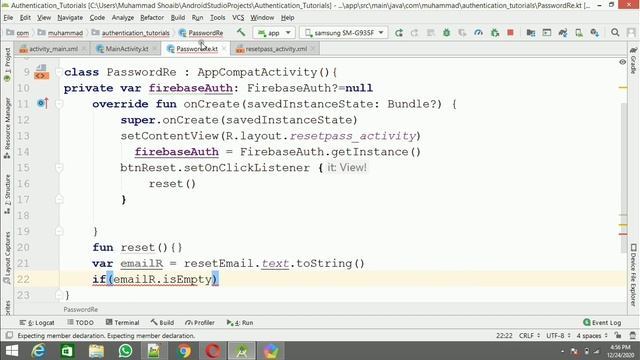Open the Help menu
The image size is (640, 360).
[x=287, y=18]
